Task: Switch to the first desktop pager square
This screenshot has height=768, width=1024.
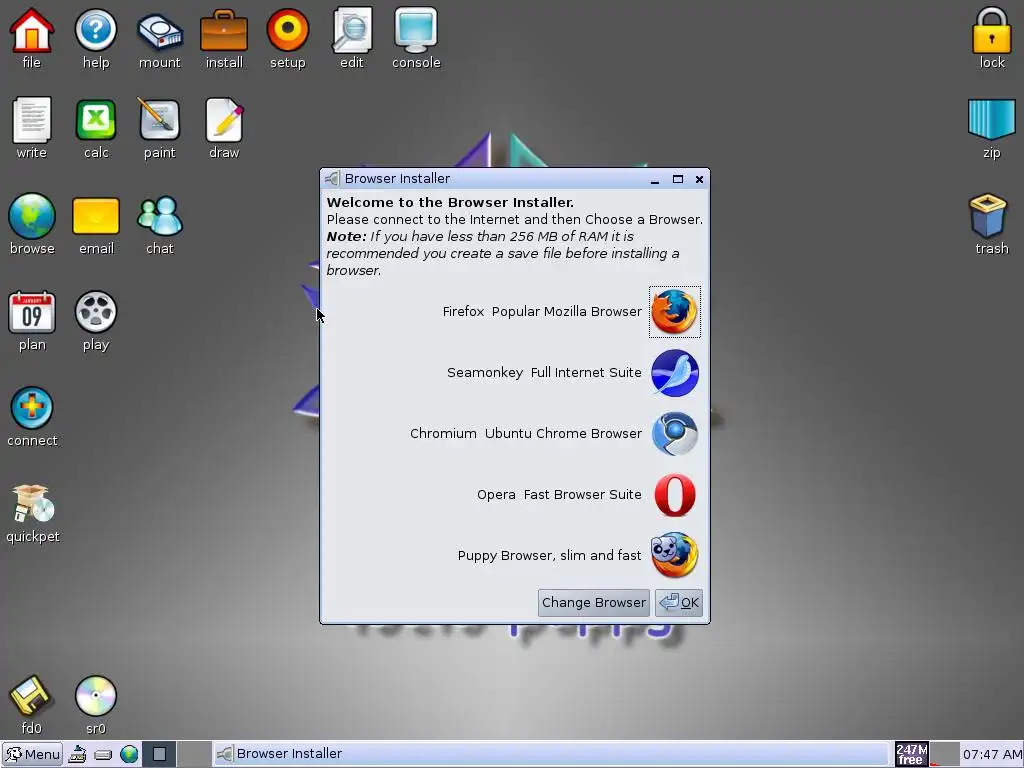Action: 159,754
